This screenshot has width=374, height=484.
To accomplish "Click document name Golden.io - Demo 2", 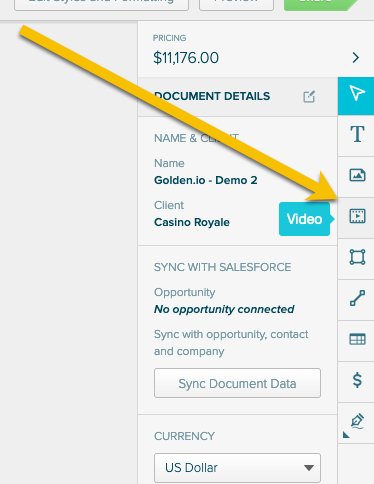I will (206, 180).
